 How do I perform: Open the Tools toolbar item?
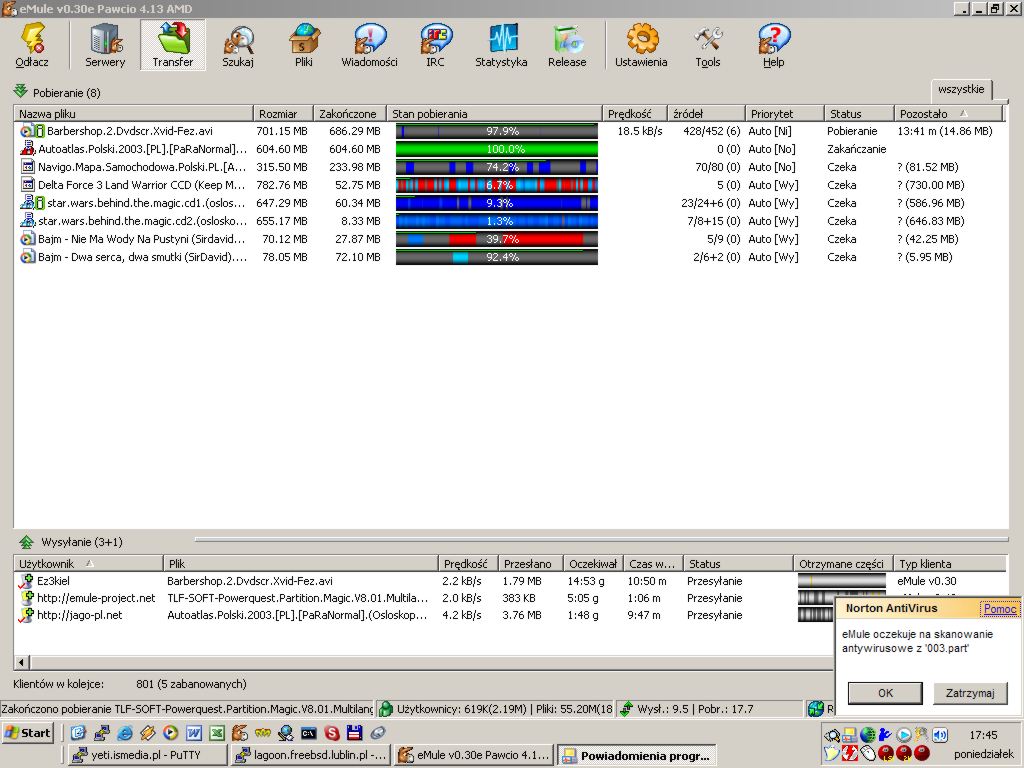pos(708,44)
